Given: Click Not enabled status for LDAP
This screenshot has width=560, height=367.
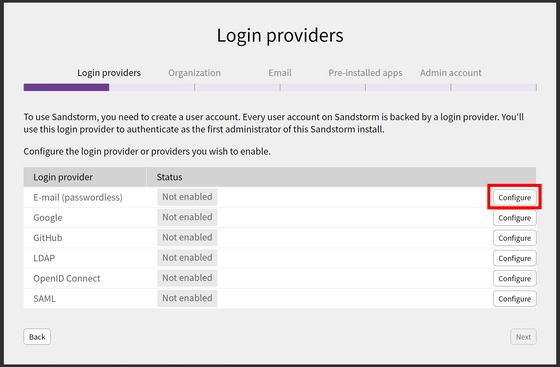Looking at the screenshot, I should (187, 258).
